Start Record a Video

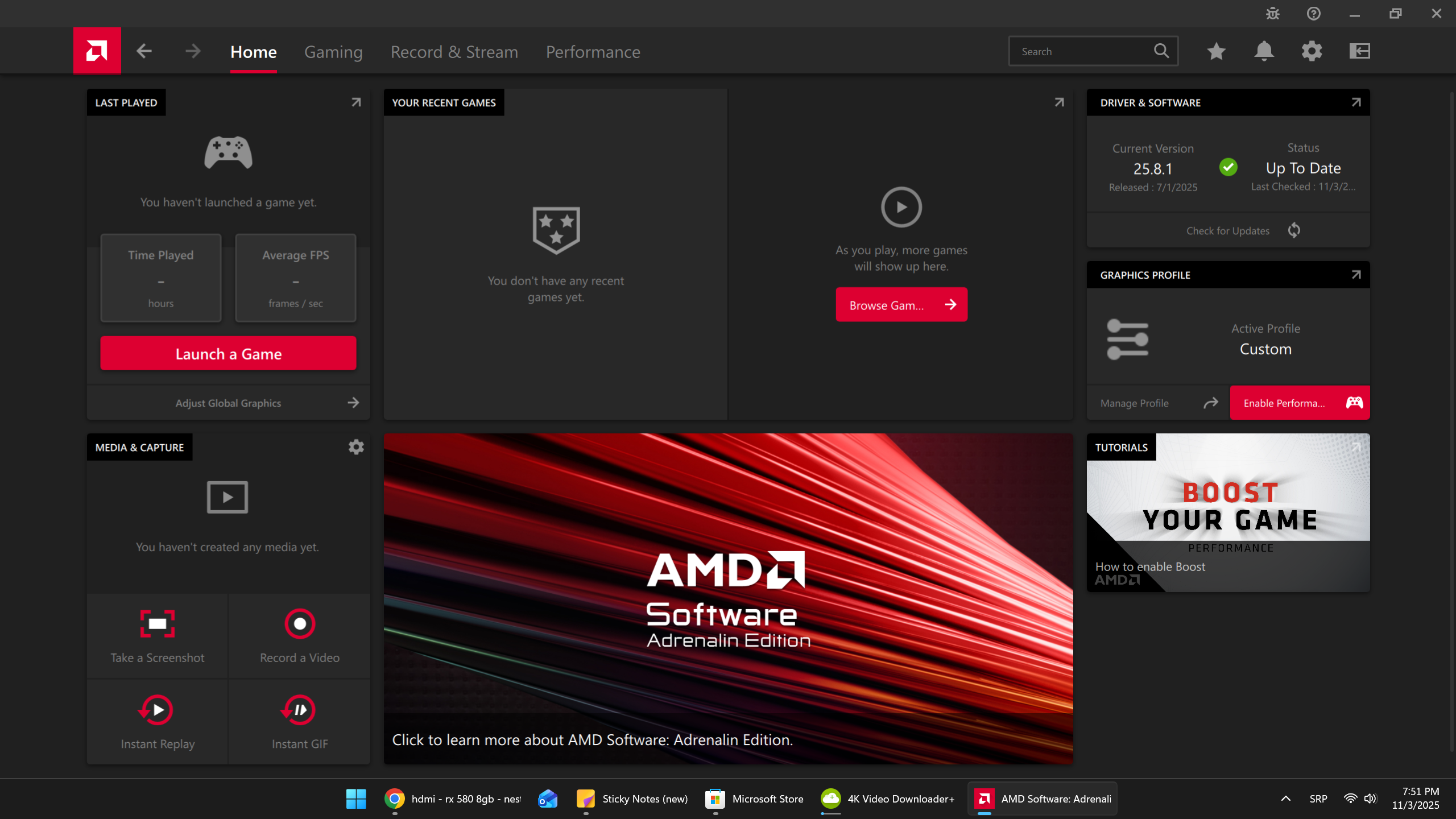click(x=300, y=624)
